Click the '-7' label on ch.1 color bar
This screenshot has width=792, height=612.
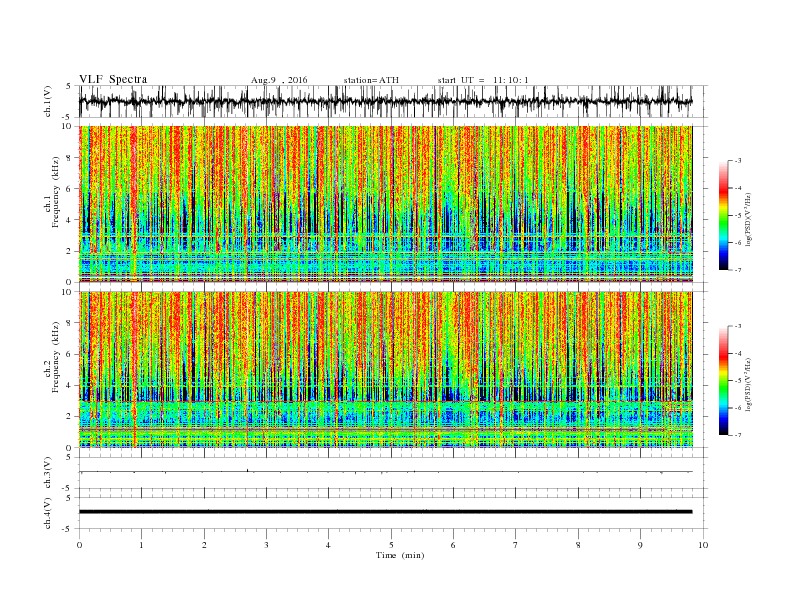pos(738,270)
